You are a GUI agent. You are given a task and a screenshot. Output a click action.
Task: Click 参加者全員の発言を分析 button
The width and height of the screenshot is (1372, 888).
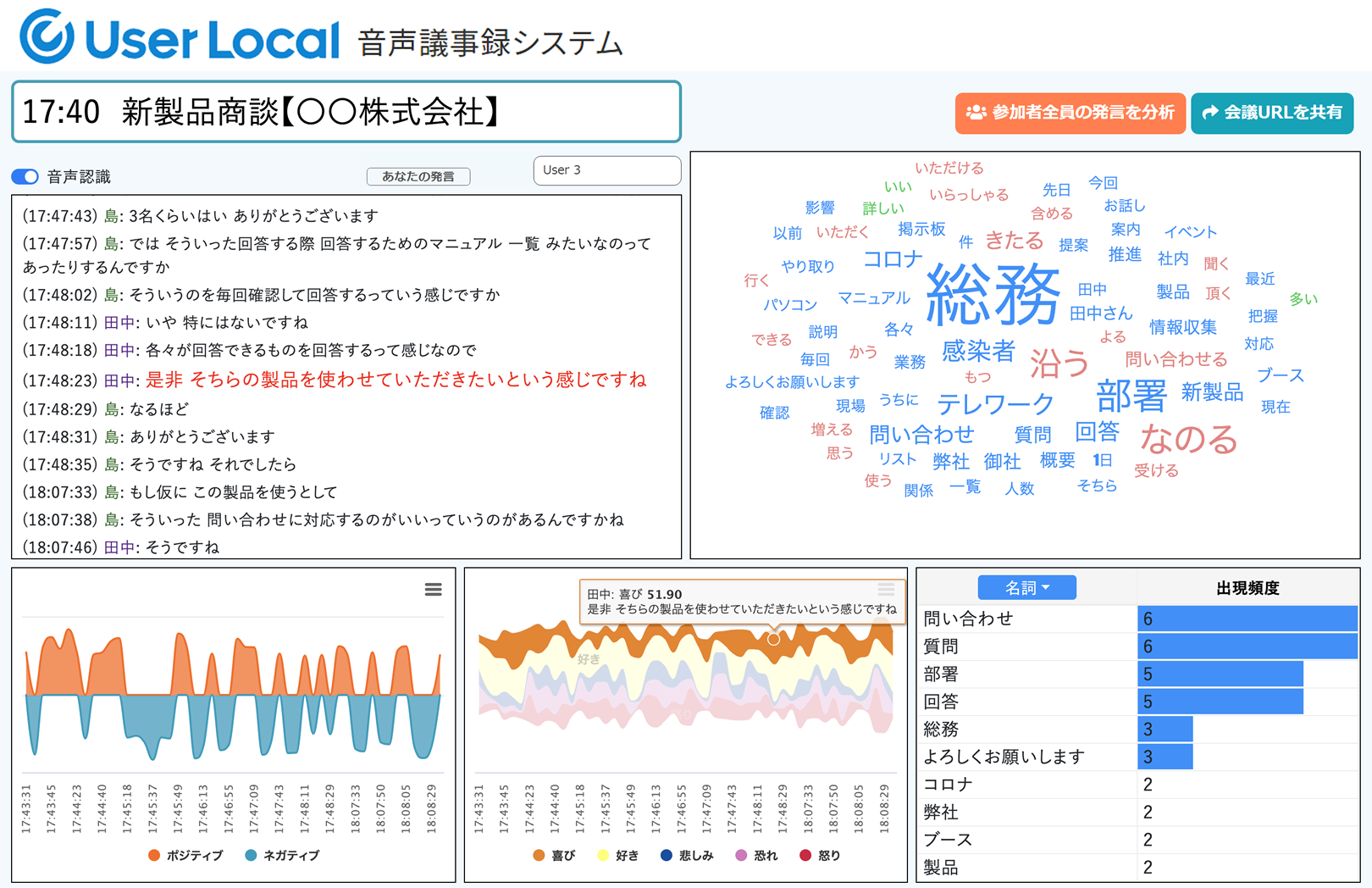(x=1070, y=113)
